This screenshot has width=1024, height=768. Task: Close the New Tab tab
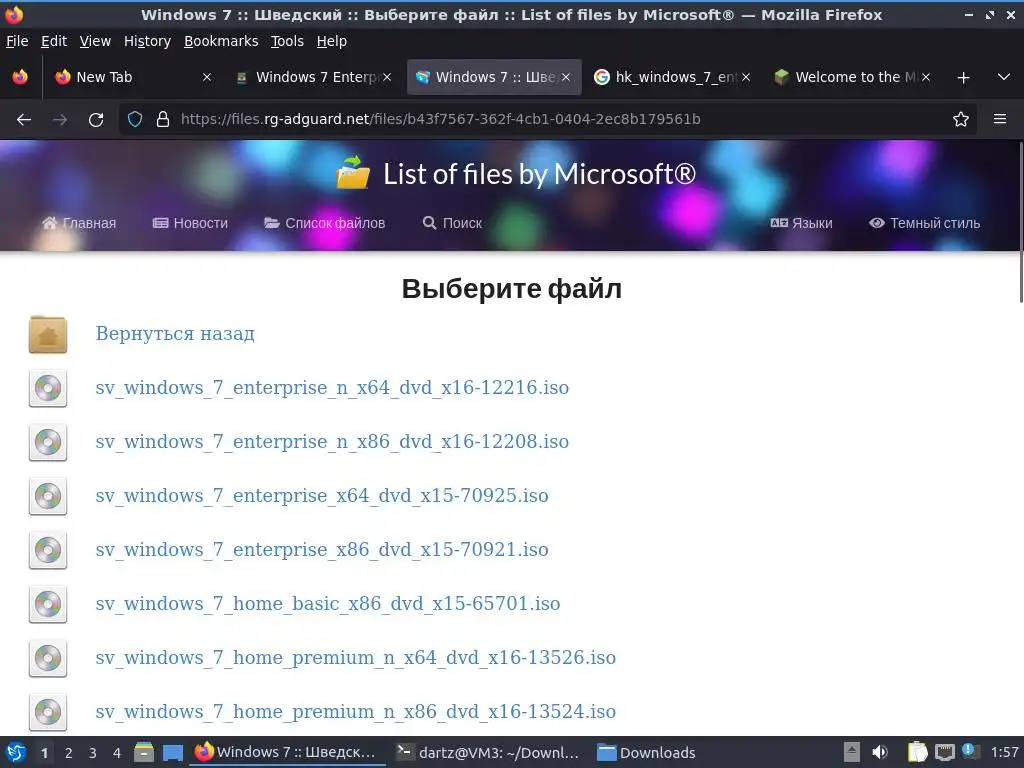point(207,77)
